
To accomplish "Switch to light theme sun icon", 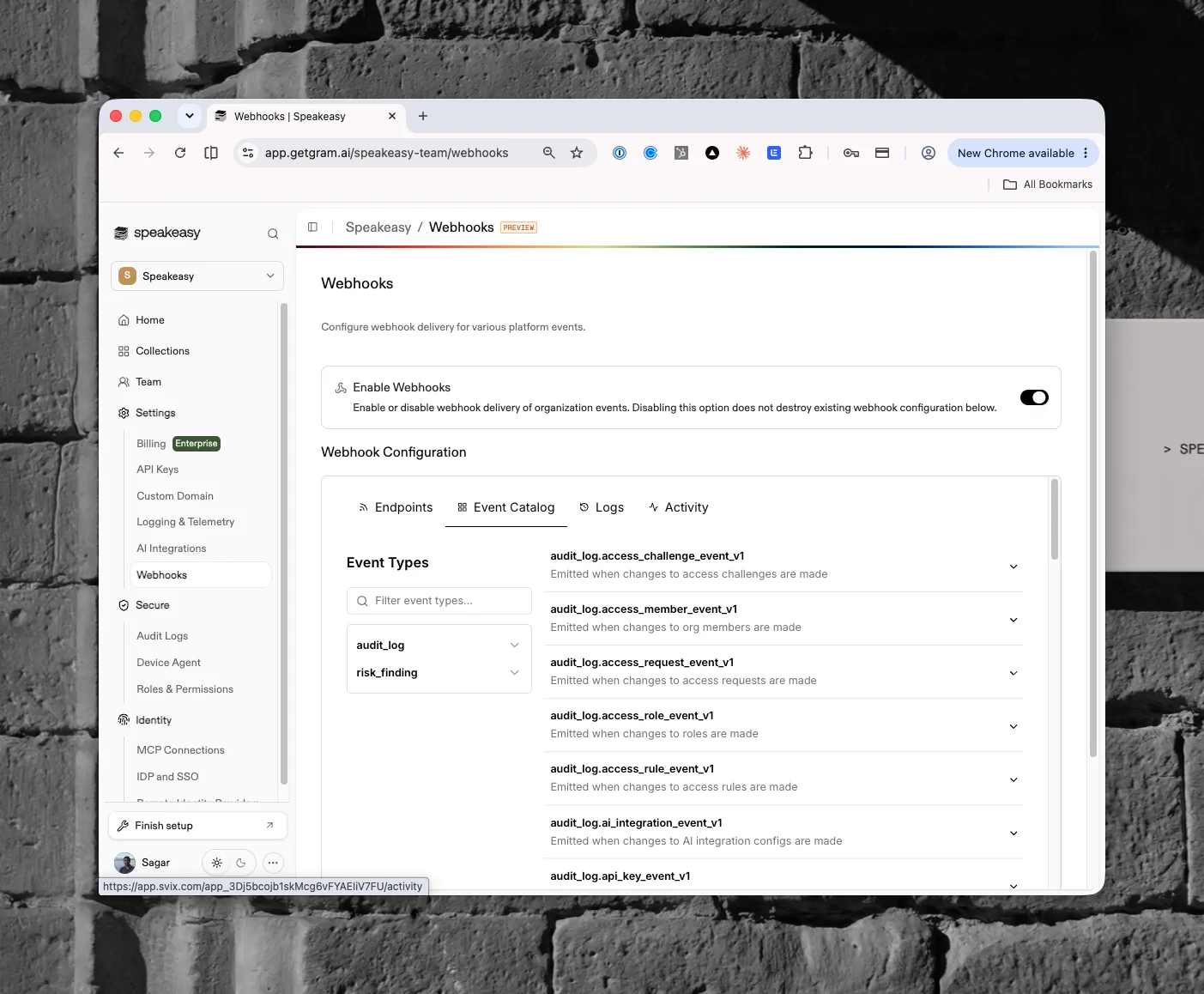I will coord(217,863).
